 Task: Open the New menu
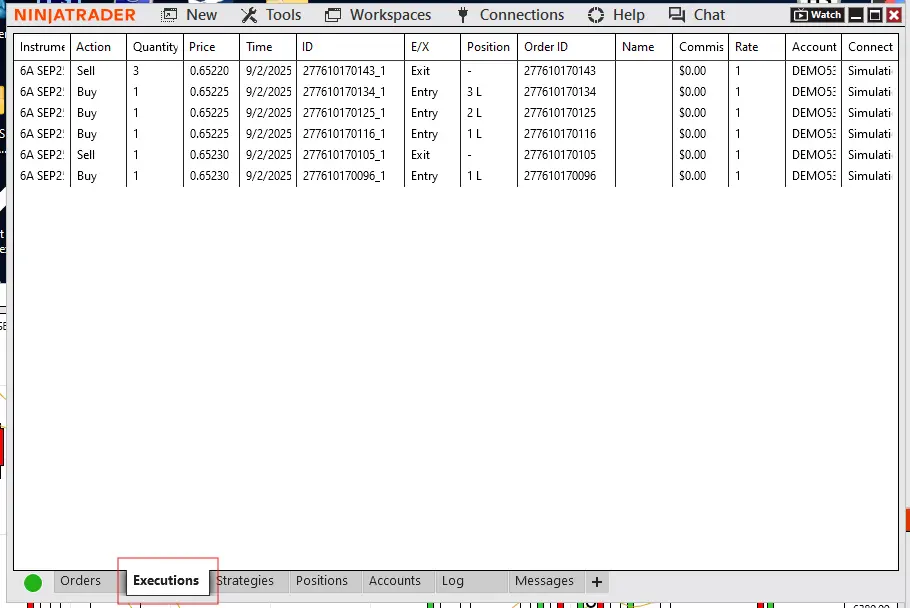click(x=189, y=15)
